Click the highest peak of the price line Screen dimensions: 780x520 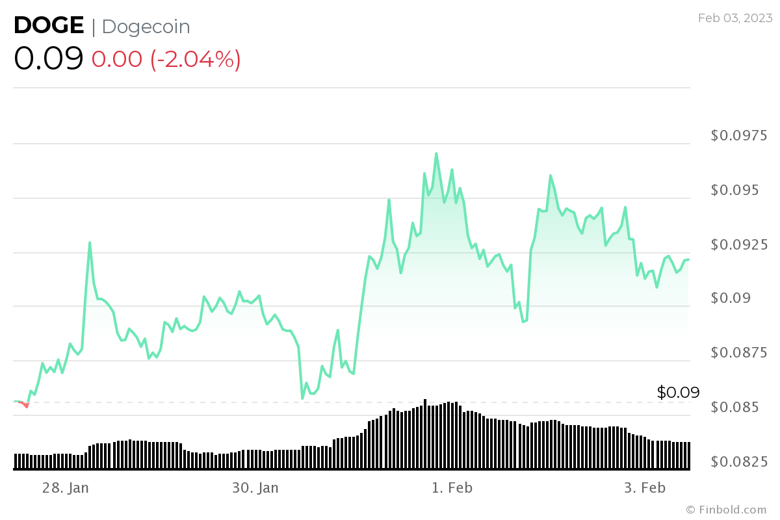pos(436,154)
